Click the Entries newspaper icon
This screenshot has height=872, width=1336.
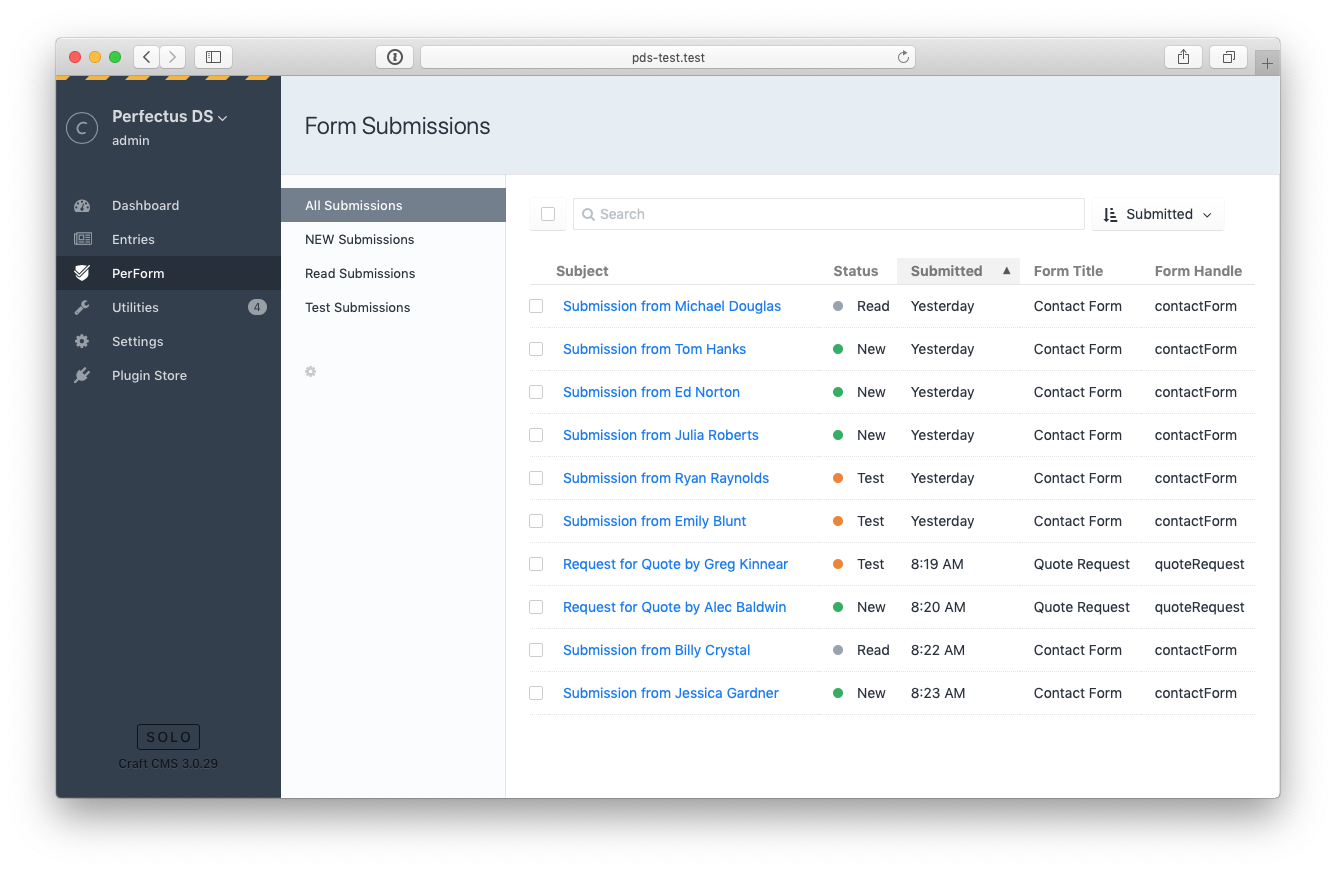pyautogui.click(x=82, y=240)
